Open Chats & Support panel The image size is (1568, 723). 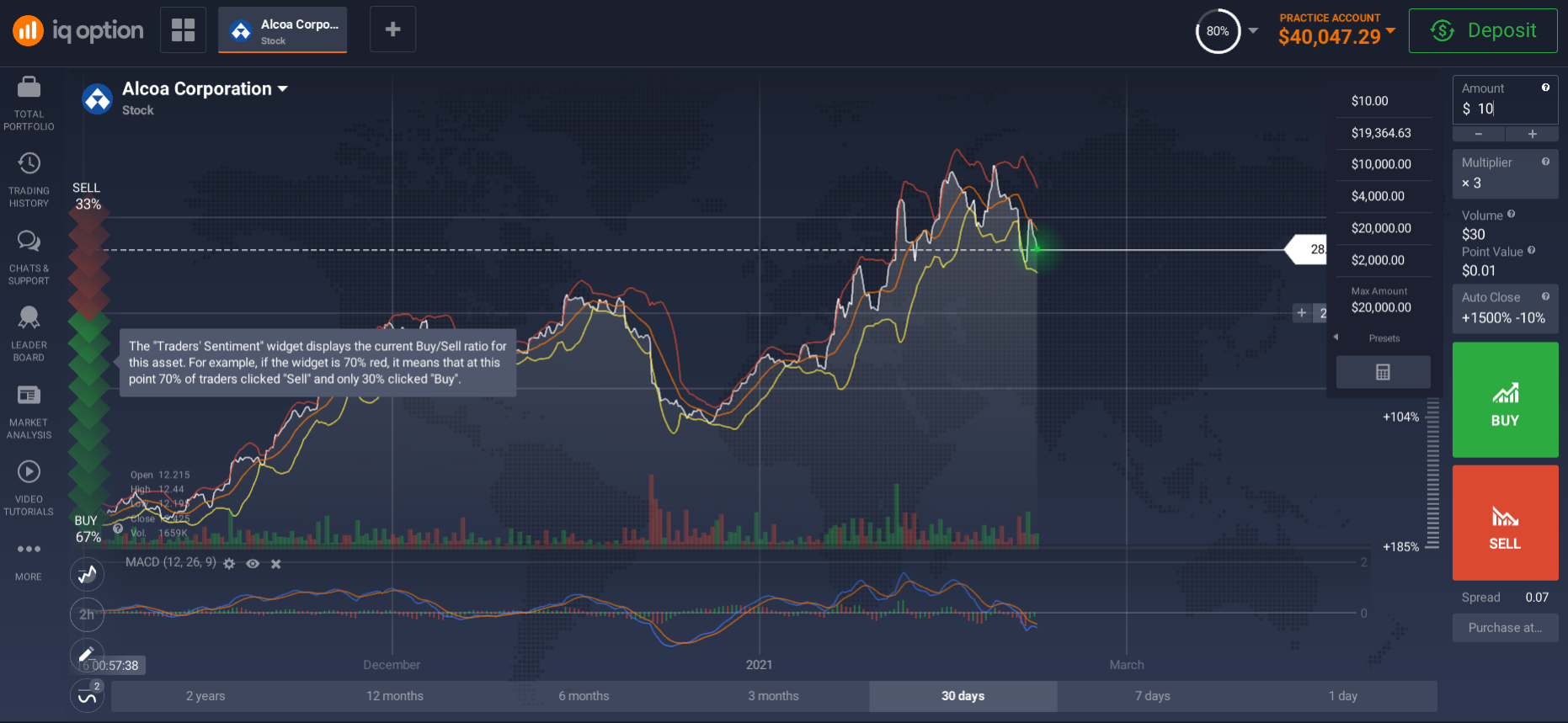[x=29, y=257]
